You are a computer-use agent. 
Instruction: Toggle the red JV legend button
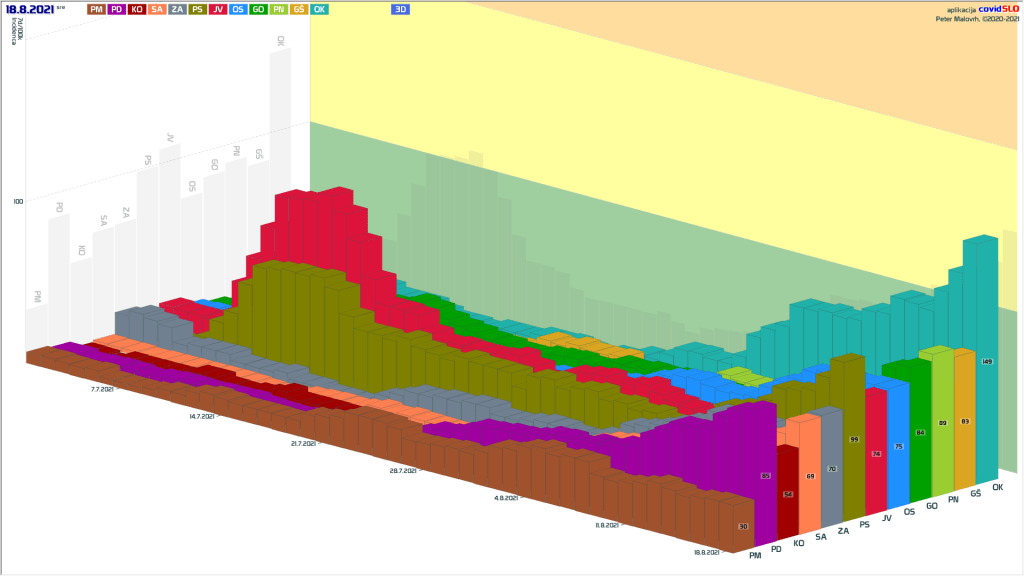point(218,9)
